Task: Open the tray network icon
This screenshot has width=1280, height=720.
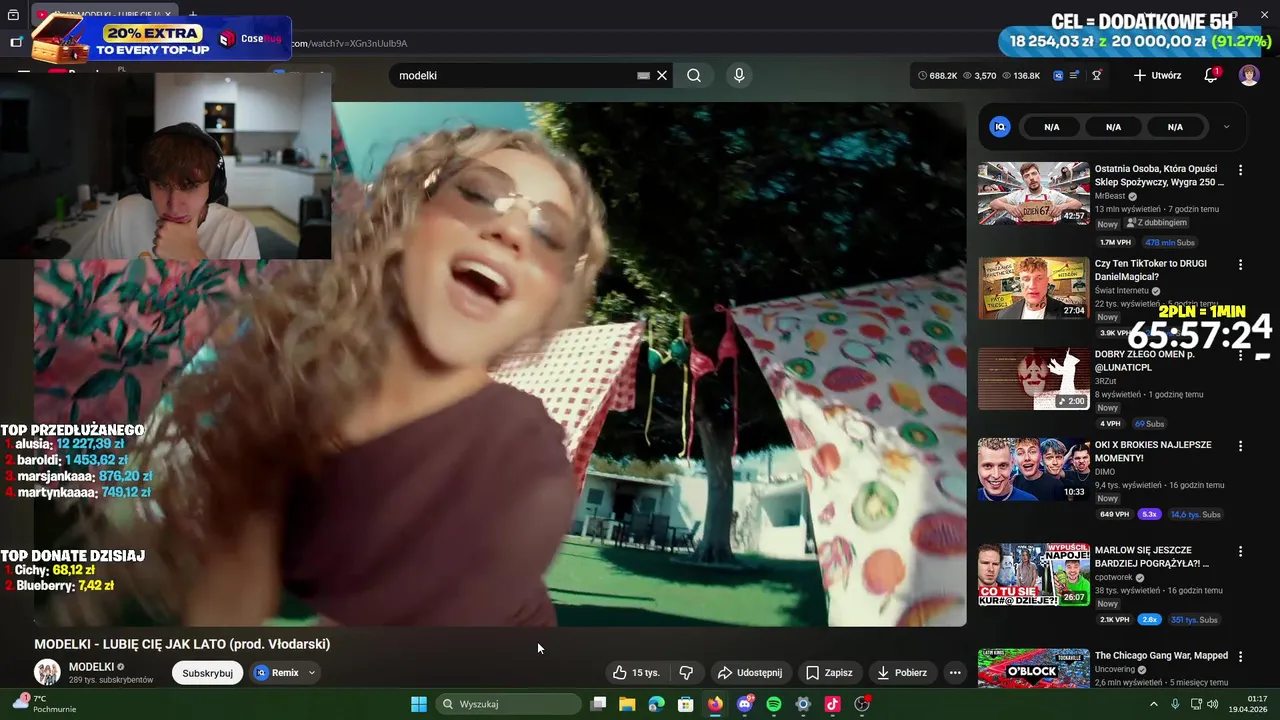Action: point(1196,704)
